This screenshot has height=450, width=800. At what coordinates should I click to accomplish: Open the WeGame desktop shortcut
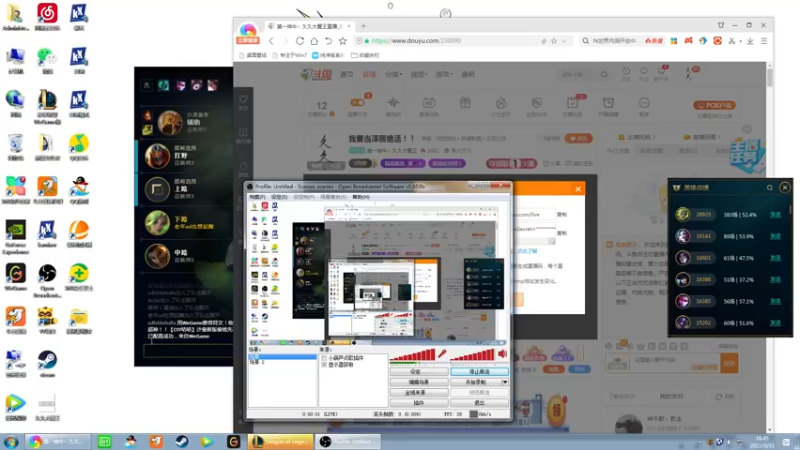(x=16, y=277)
